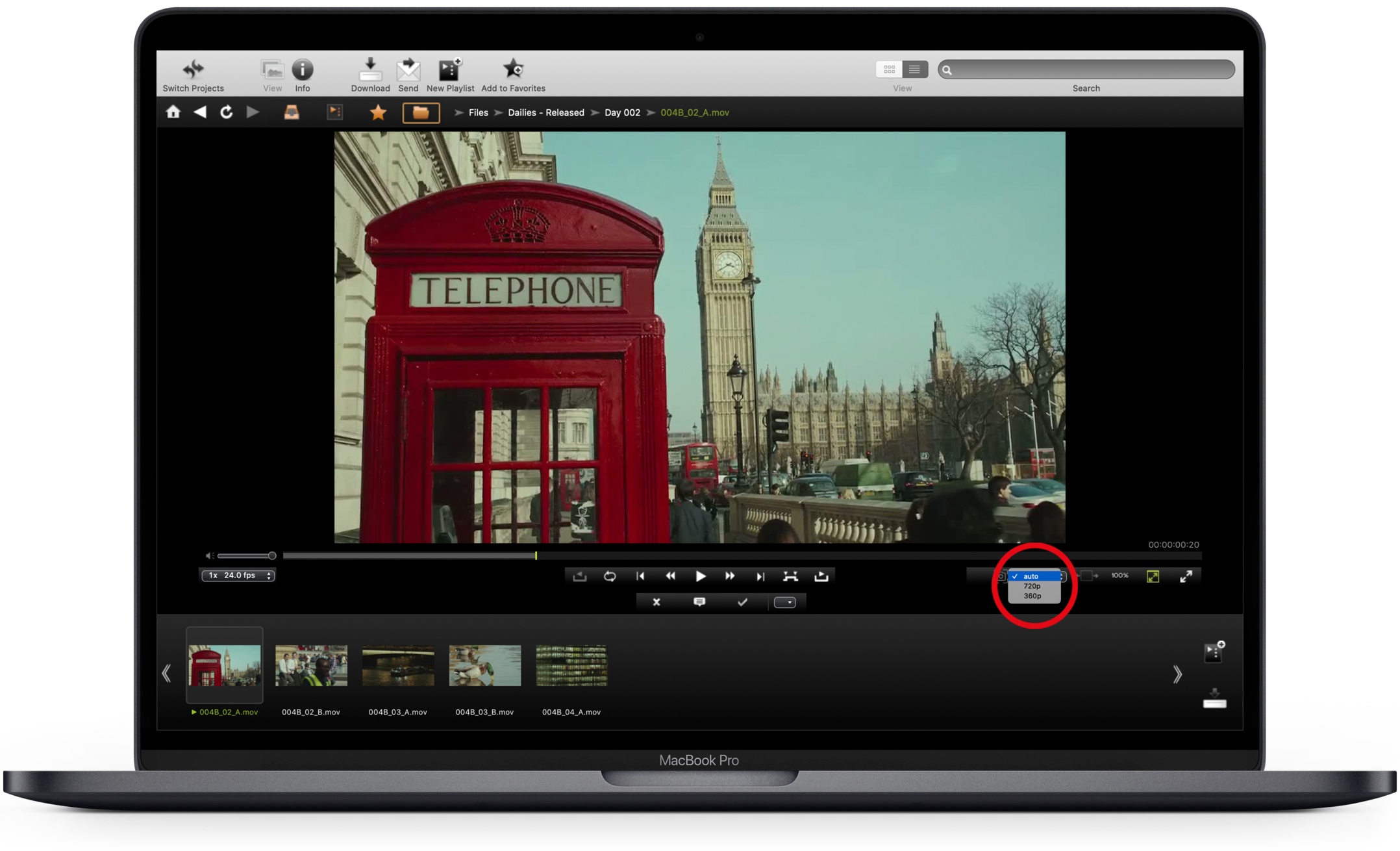Click Add to Favorites star
Image resolution: width=1400 pixels, height=851 pixels.
click(513, 69)
